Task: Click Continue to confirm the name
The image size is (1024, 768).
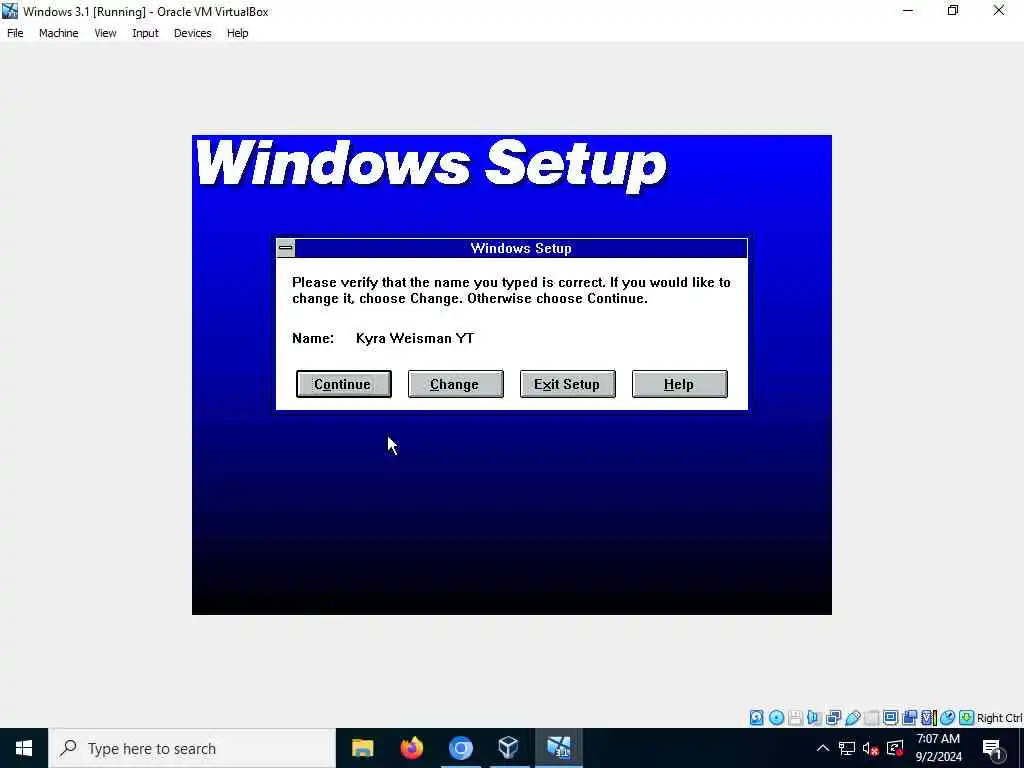Action: pyautogui.click(x=344, y=384)
